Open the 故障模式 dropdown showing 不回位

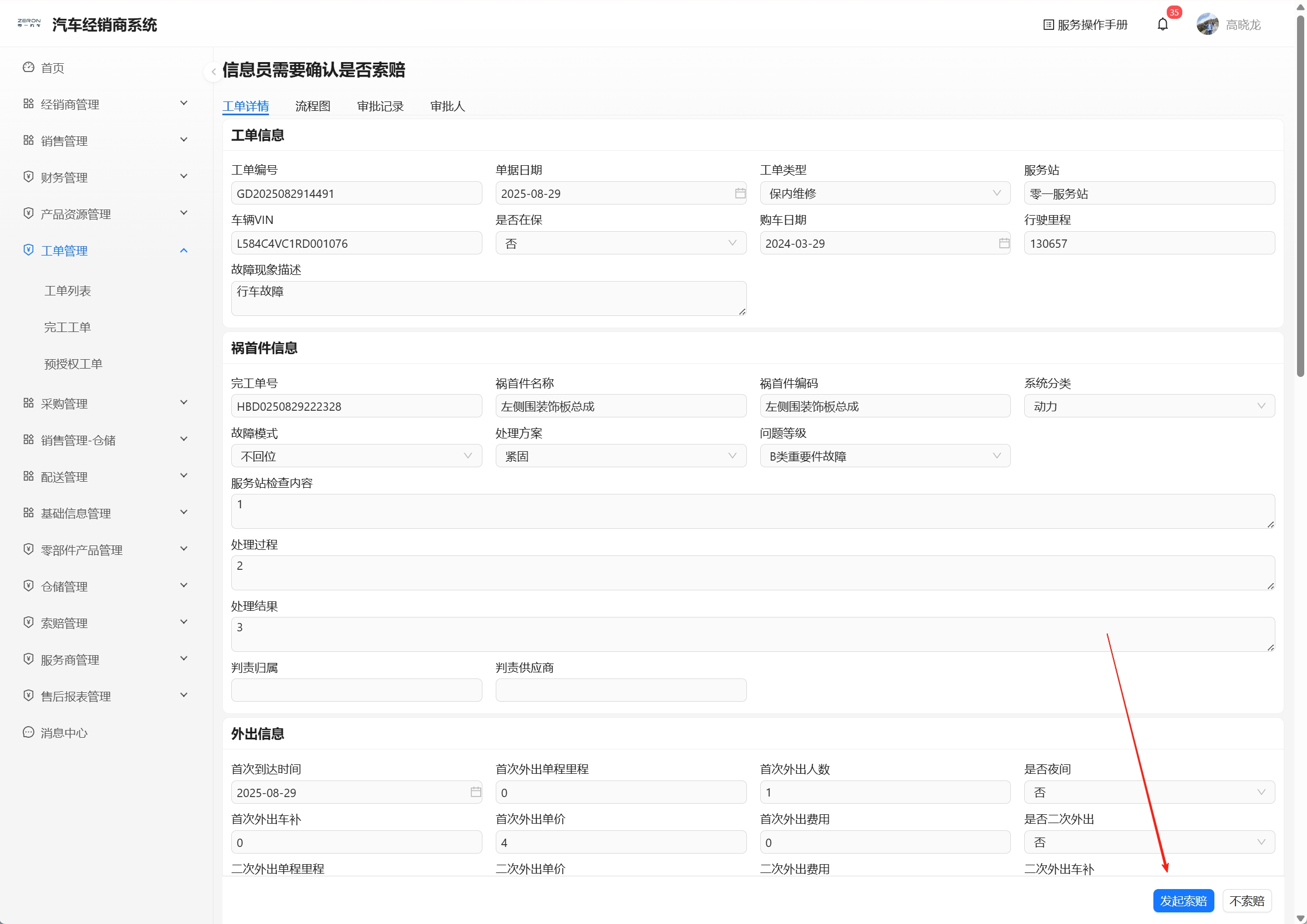(357, 456)
